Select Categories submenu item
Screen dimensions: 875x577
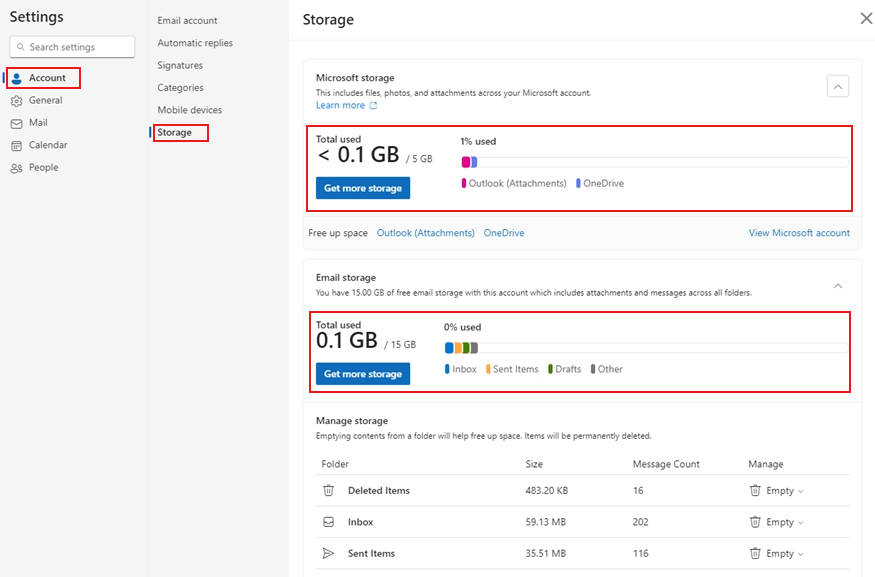[x=180, y=88]
